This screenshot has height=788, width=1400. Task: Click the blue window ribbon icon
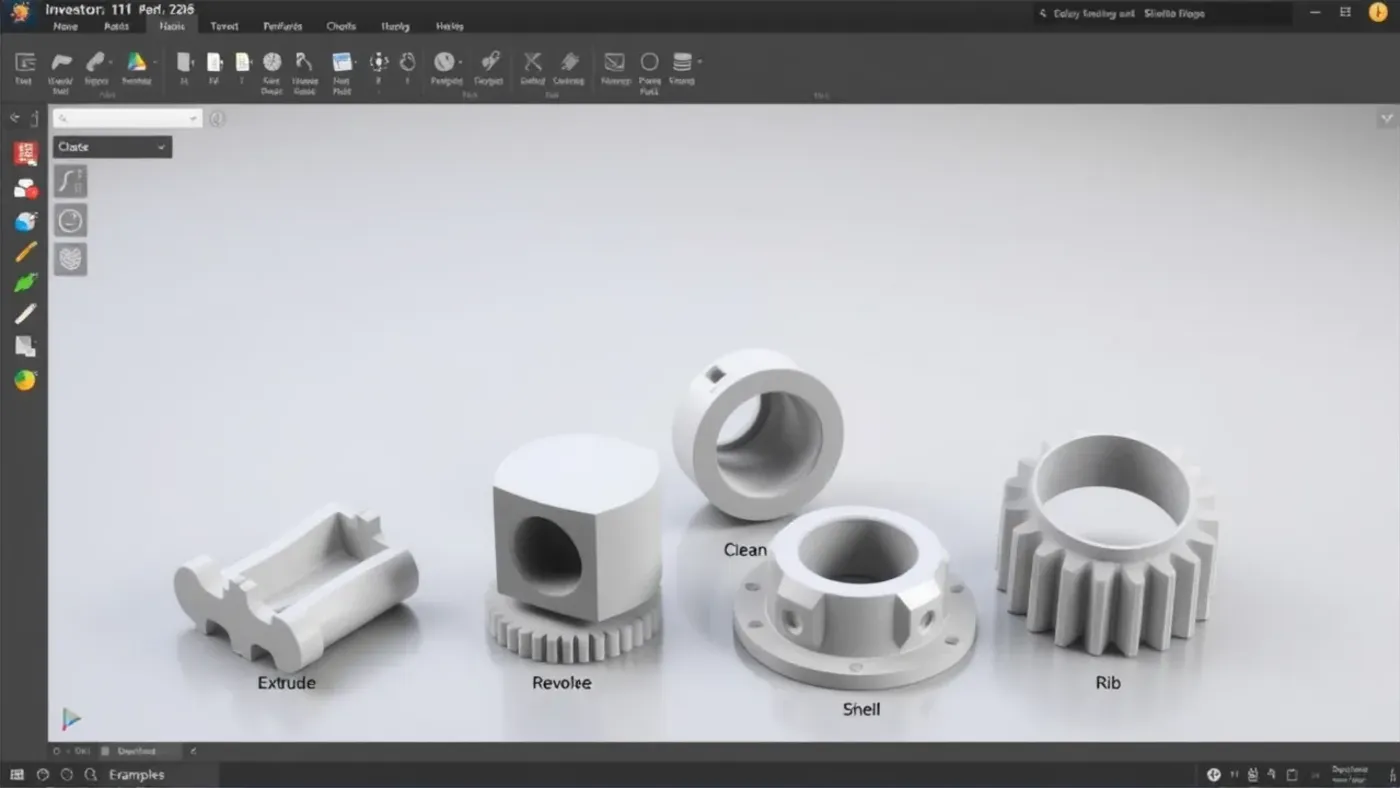pyautogui.click(x=342, y=62)
